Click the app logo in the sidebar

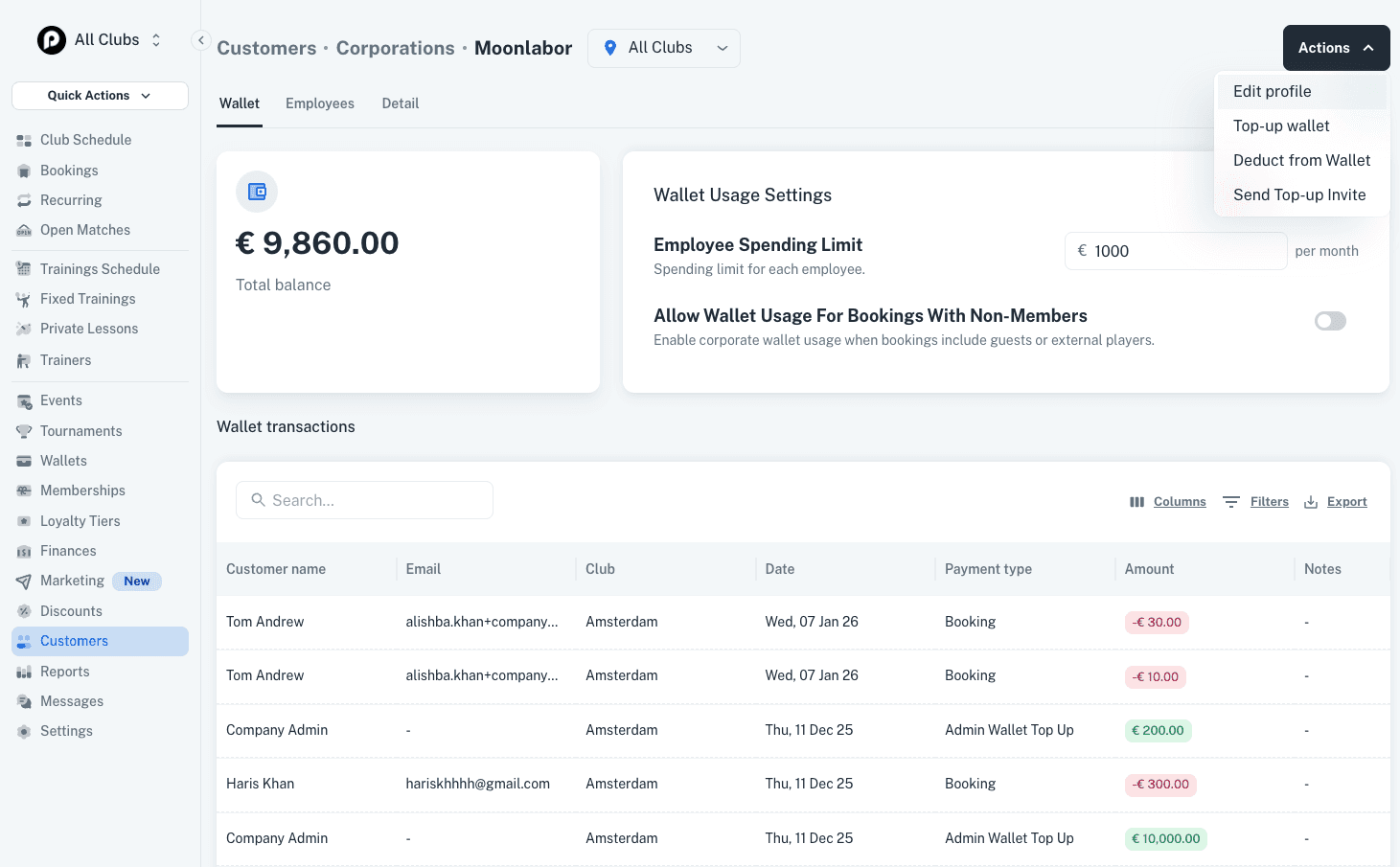click(x=52, y=40)
